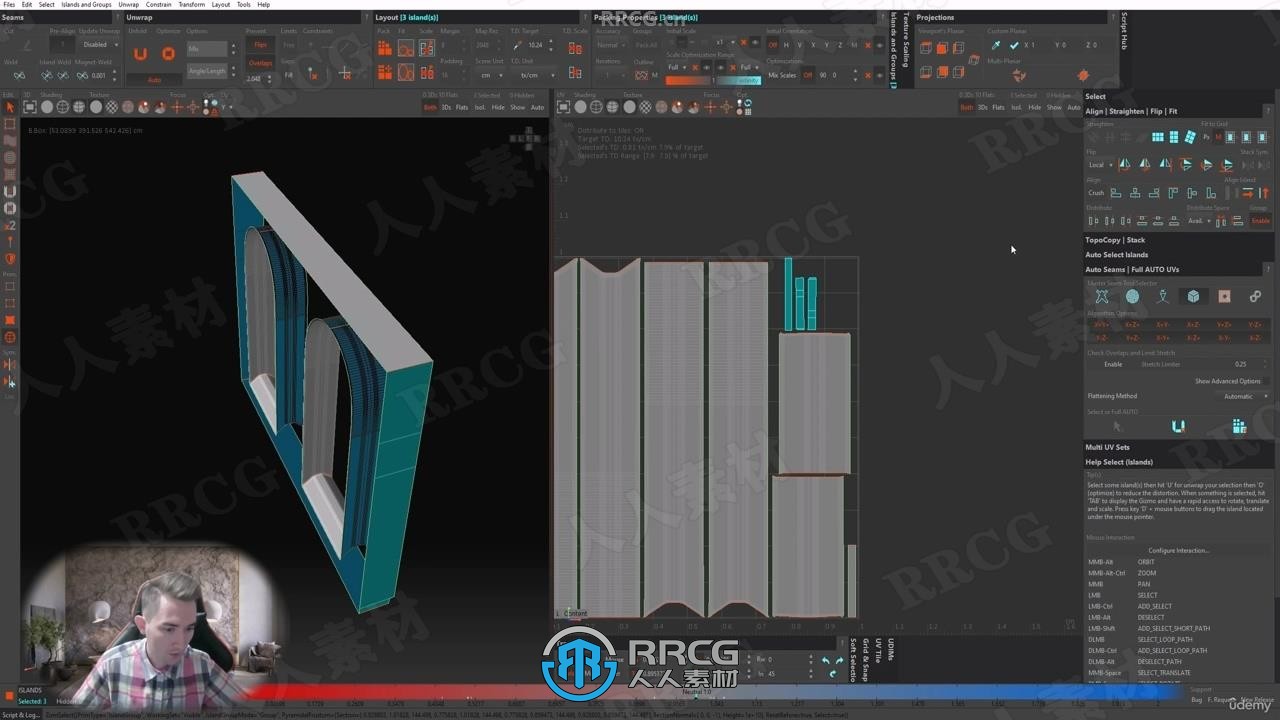Image resolution: width=1280 pixels, height=720 pixels.
Task: Click the Align Island vertical arrow icon
Action: (x=1264, y=193)
